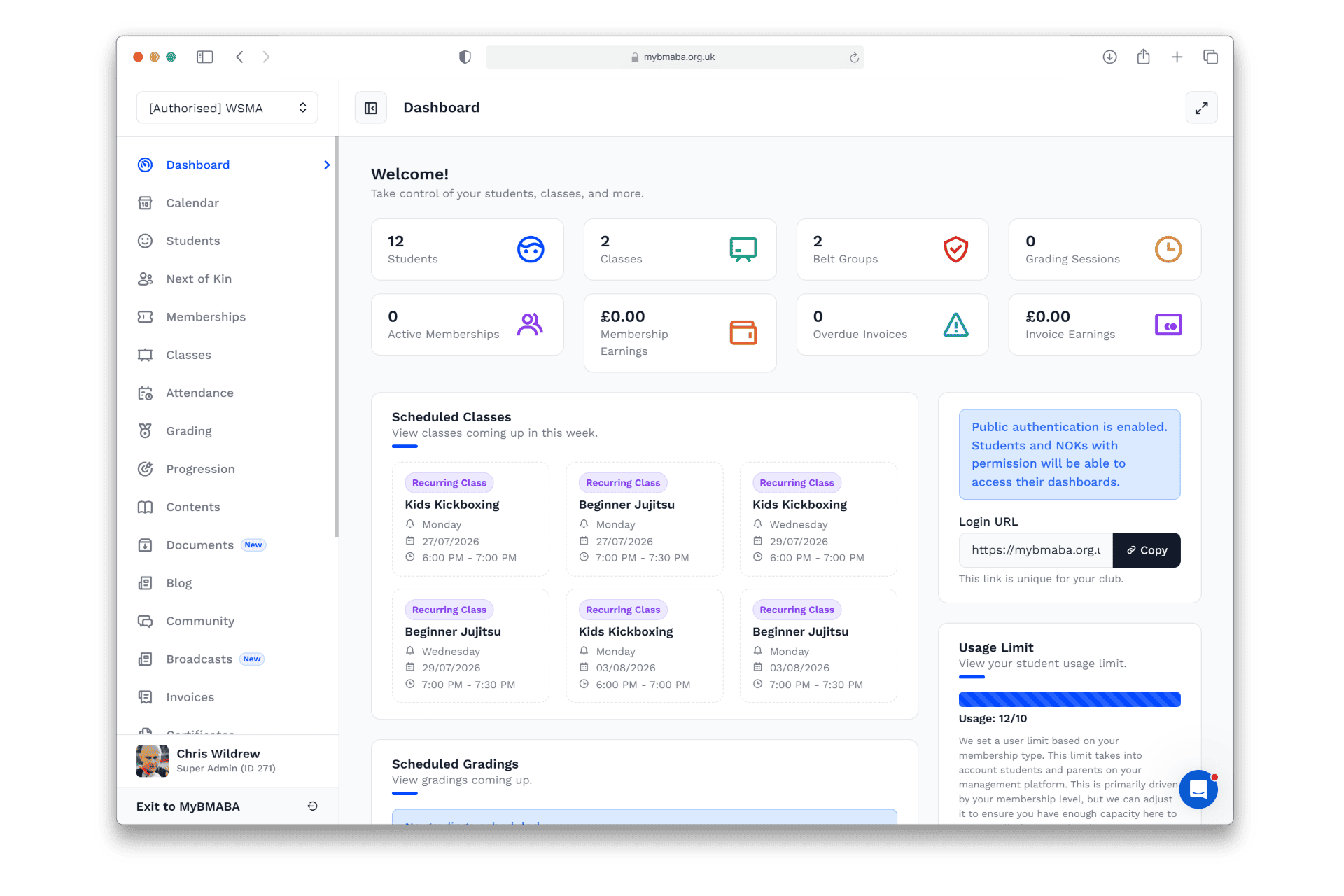Toggle the Safari sidebar

click(205, 57)
